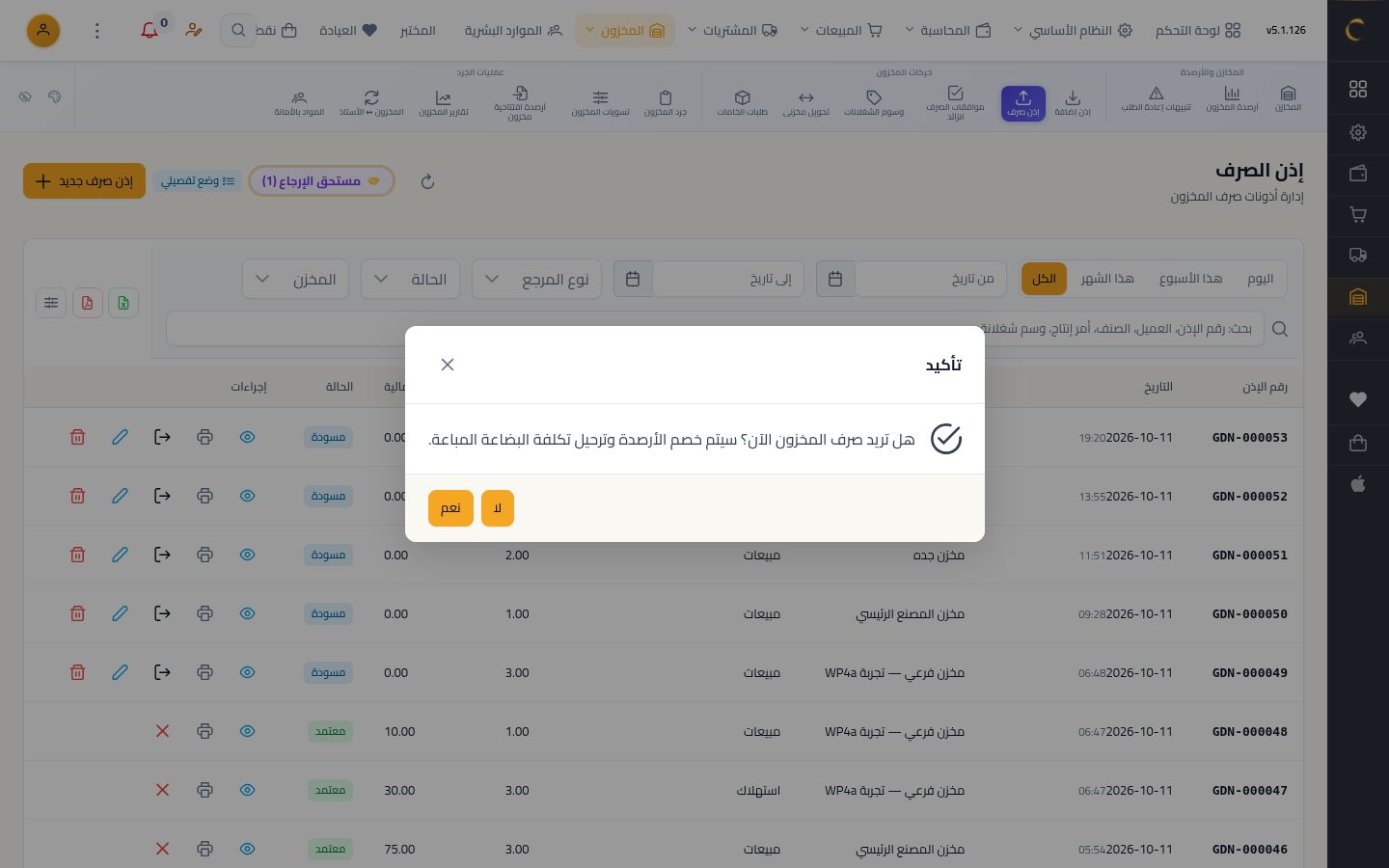Open المحاسبة top menu
This screenshot has height=868, width=1389.
pyautogui.click(x=947, y=31)
